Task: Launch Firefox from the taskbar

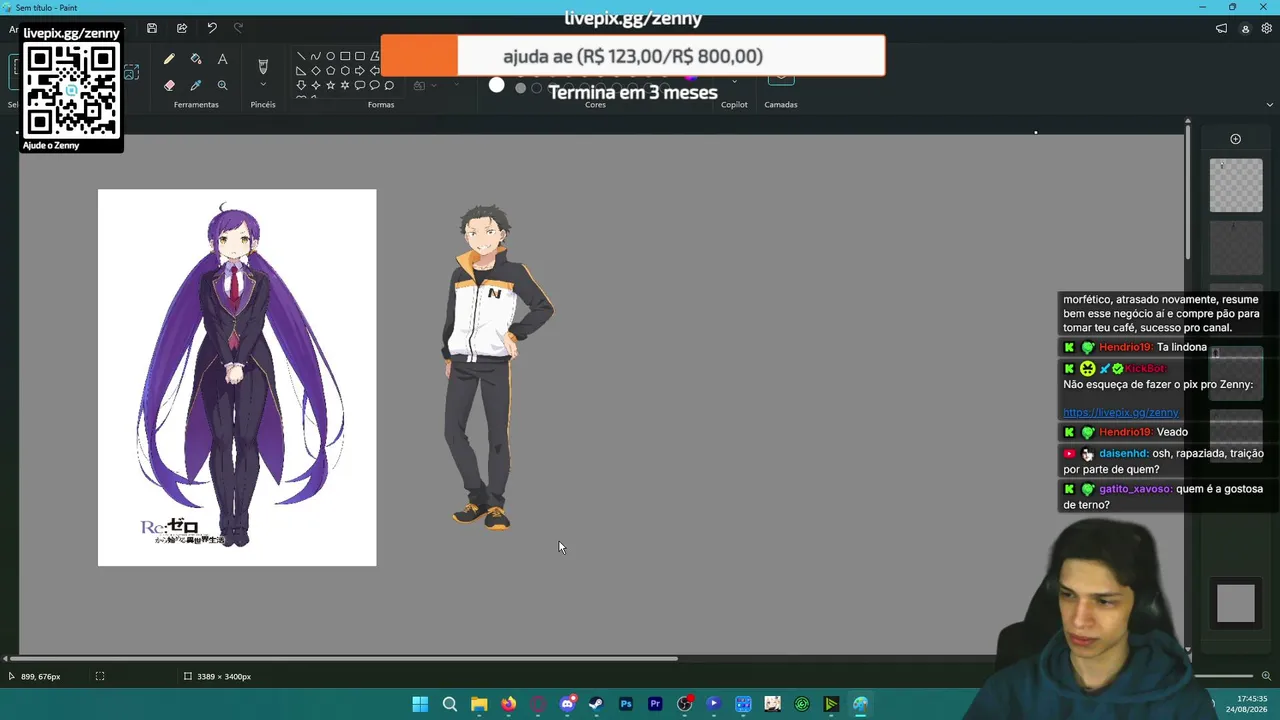Action: pos(509,704)
